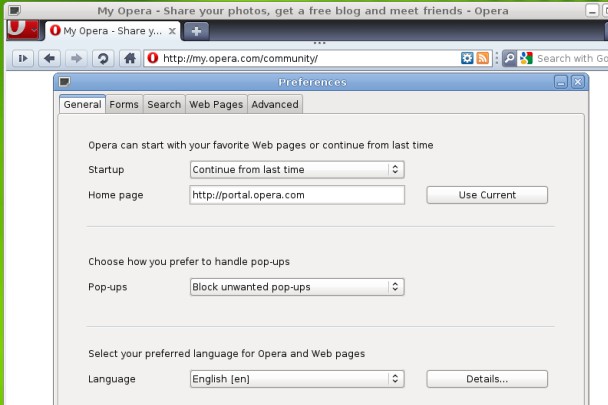Minimize the Opera browser window
The height and width of the screenshot is (405, 608).
point(592,11)
